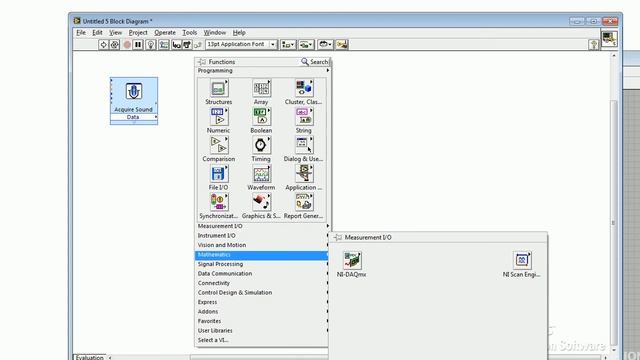Click the Abort Execution button
The width and height of the screenshot is (640, 360).
tap(127, 44)
